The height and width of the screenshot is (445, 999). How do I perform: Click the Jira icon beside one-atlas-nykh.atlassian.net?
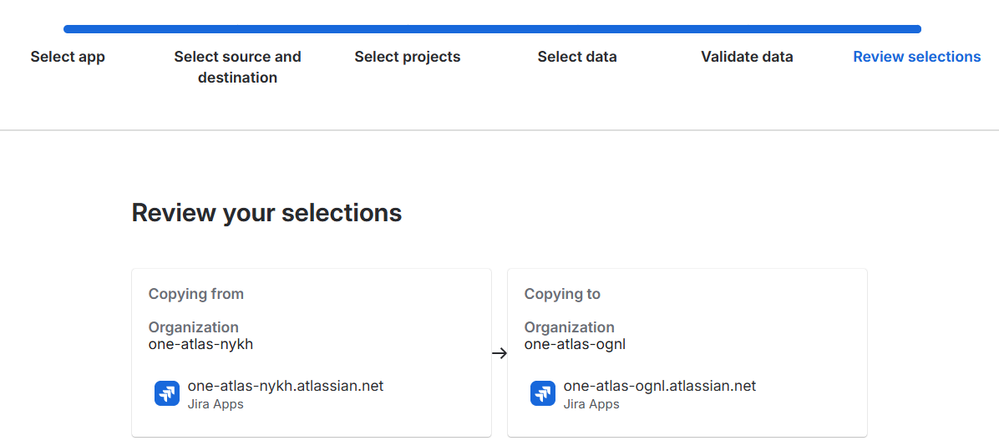point(167,394)
